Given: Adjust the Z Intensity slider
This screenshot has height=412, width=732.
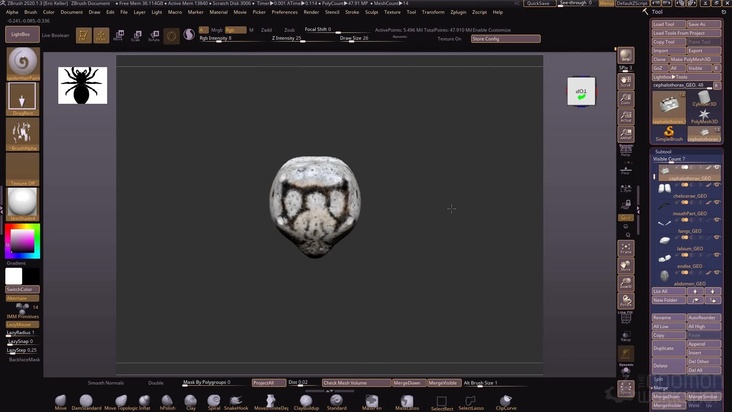Looking at the screenshot, I should pos(301,38).
